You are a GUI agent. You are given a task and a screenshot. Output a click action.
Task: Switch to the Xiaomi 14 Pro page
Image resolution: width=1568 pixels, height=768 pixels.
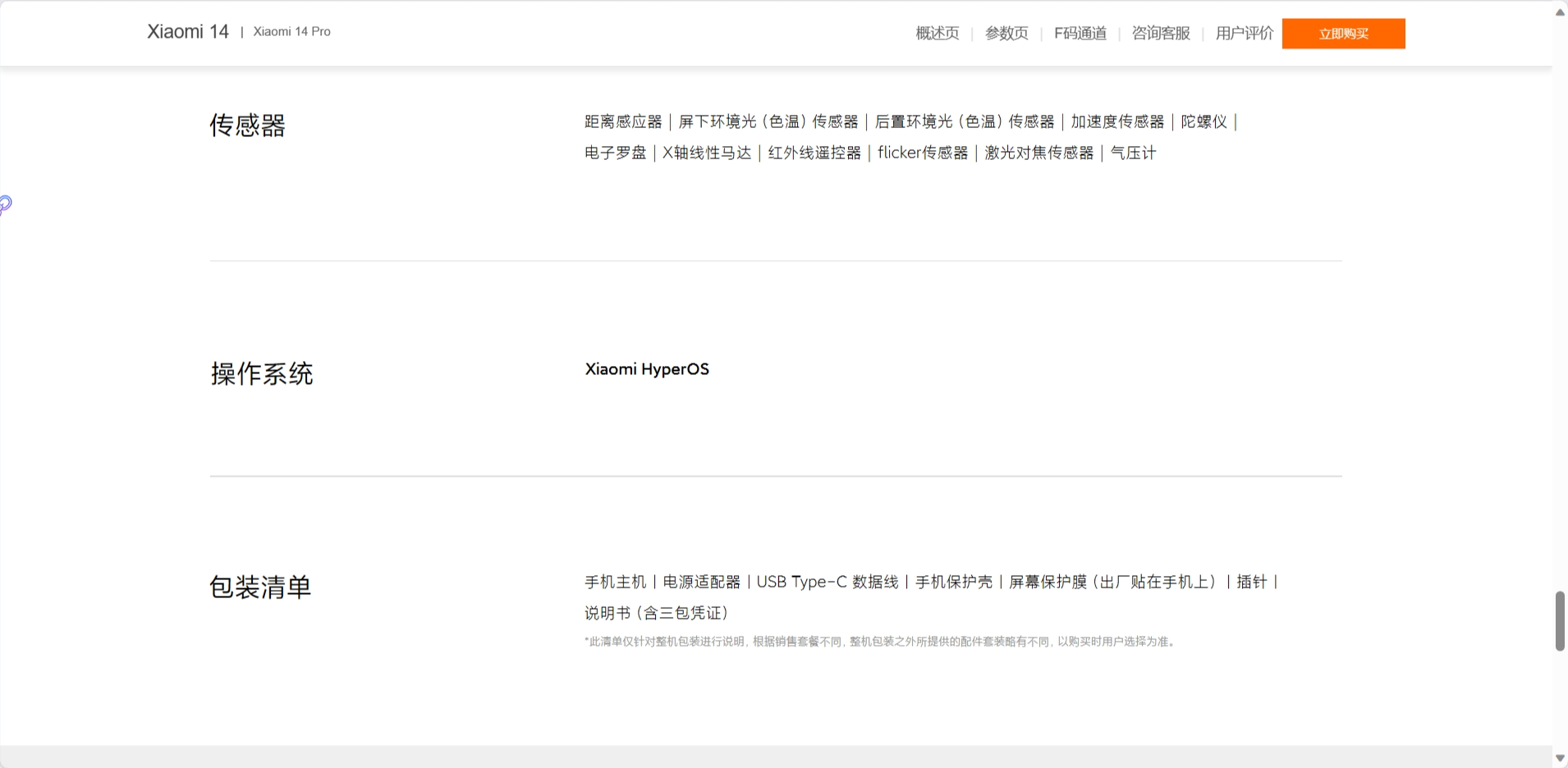(292, 32)
